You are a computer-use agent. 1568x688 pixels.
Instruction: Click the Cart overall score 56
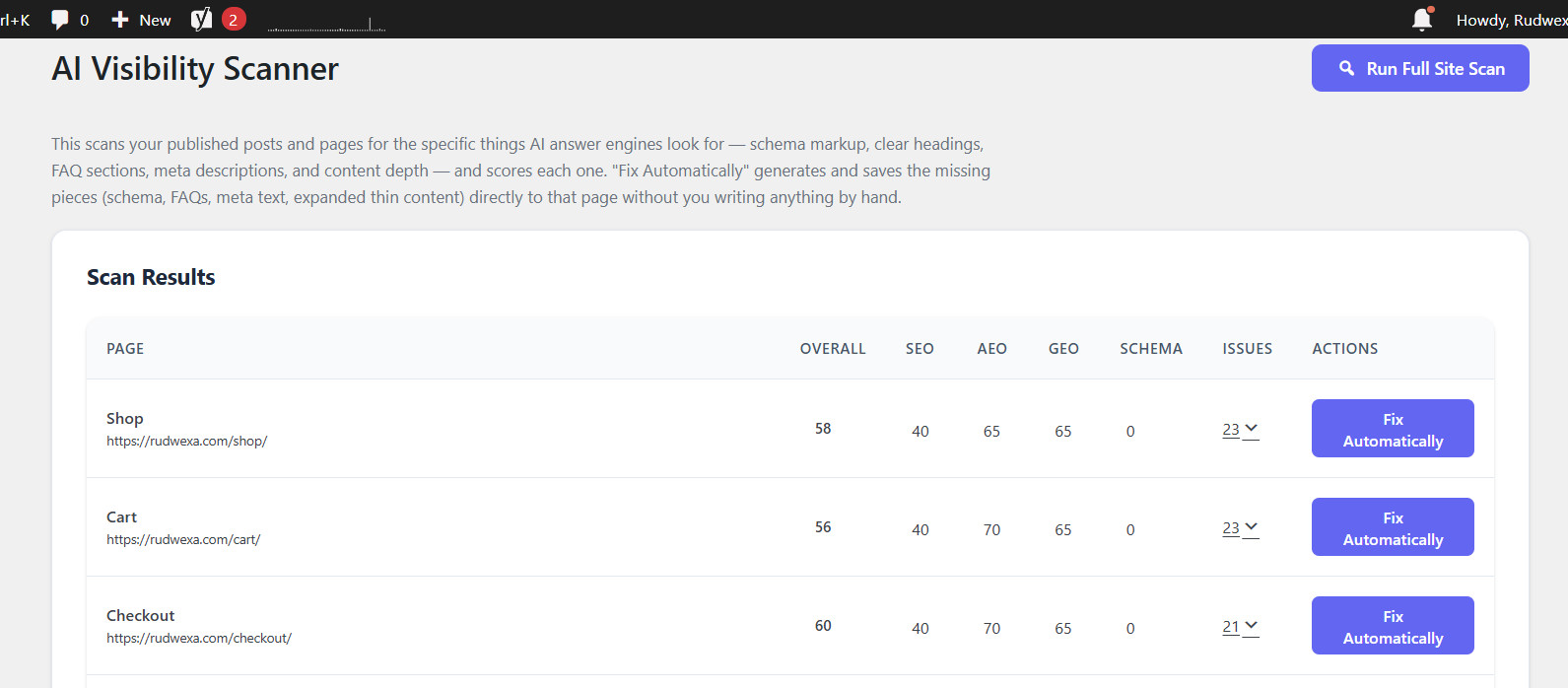point(823,527)
